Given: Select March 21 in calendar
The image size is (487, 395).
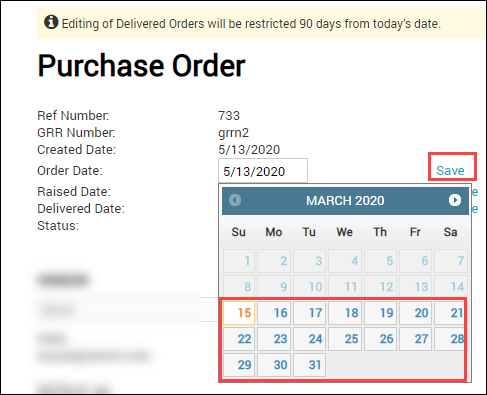Looking at the screenshot, I should click(x=450, y=313).
